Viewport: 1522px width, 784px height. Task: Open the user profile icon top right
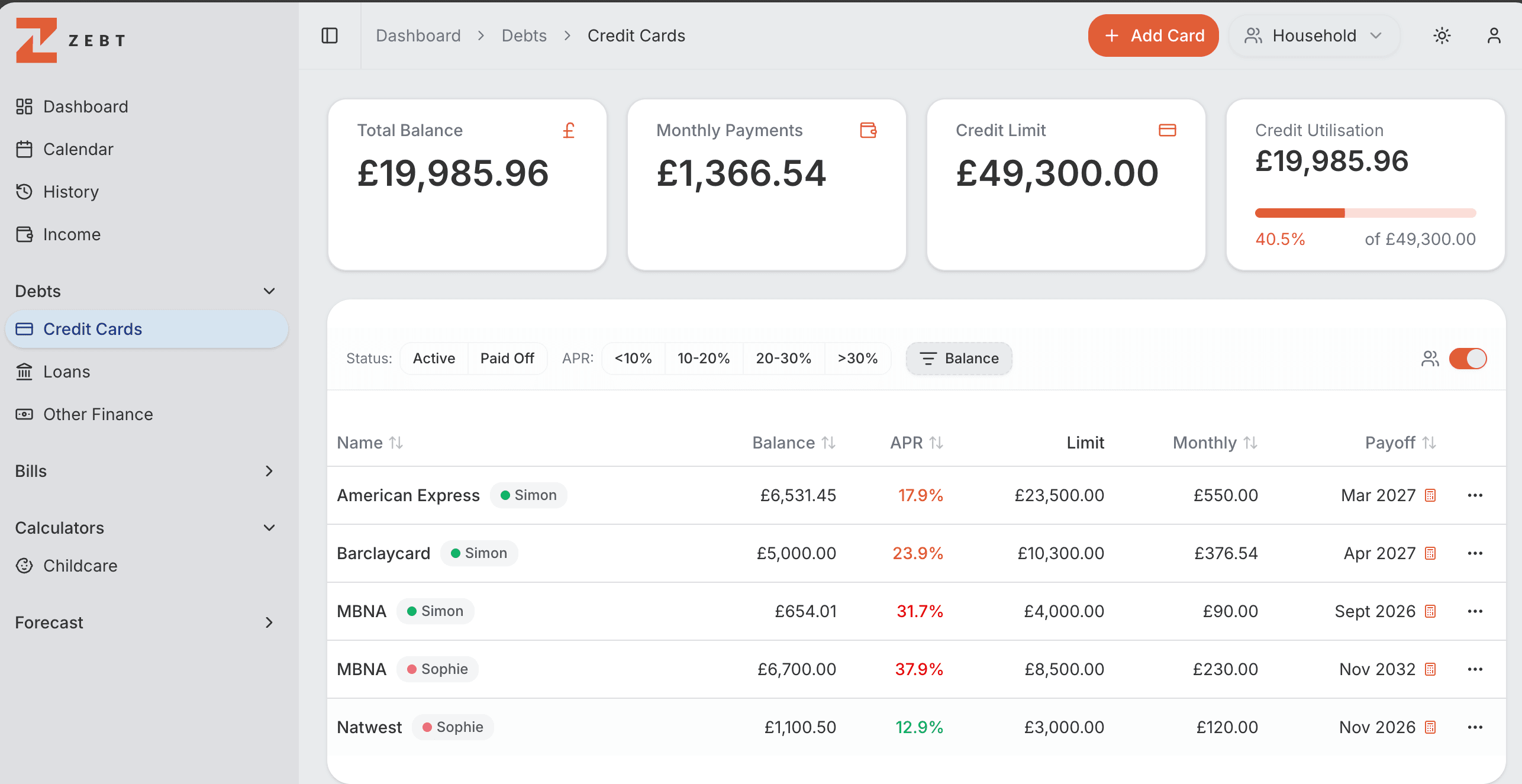point(1494,36)
